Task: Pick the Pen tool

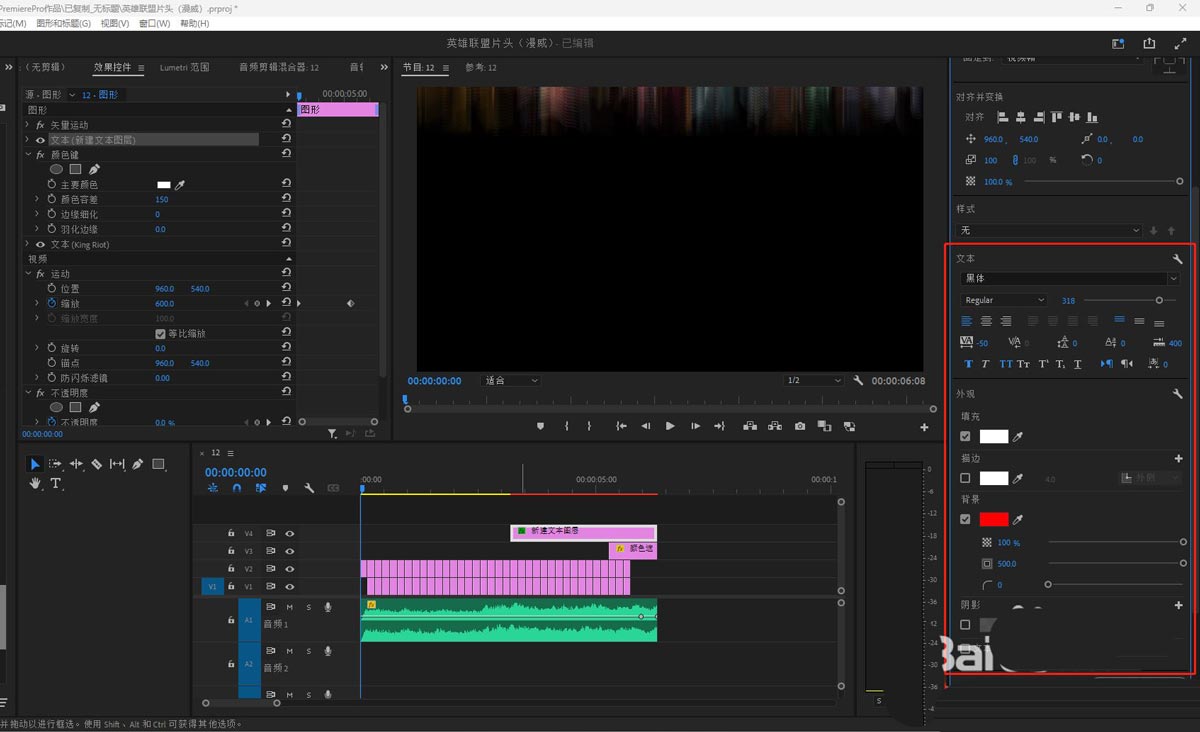Action: pos(138,464)
